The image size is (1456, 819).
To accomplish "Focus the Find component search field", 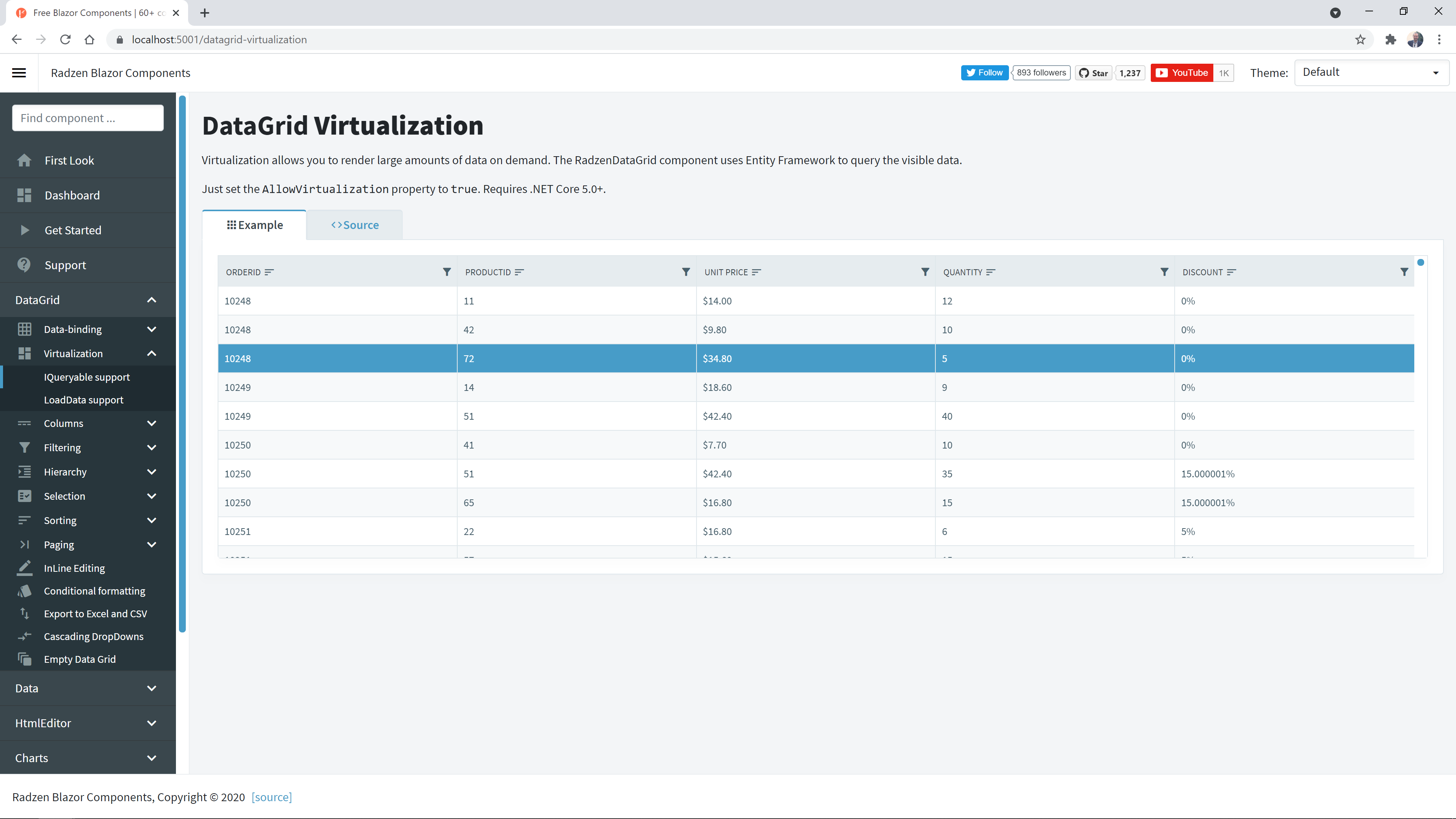I will [x=88, y=118].
